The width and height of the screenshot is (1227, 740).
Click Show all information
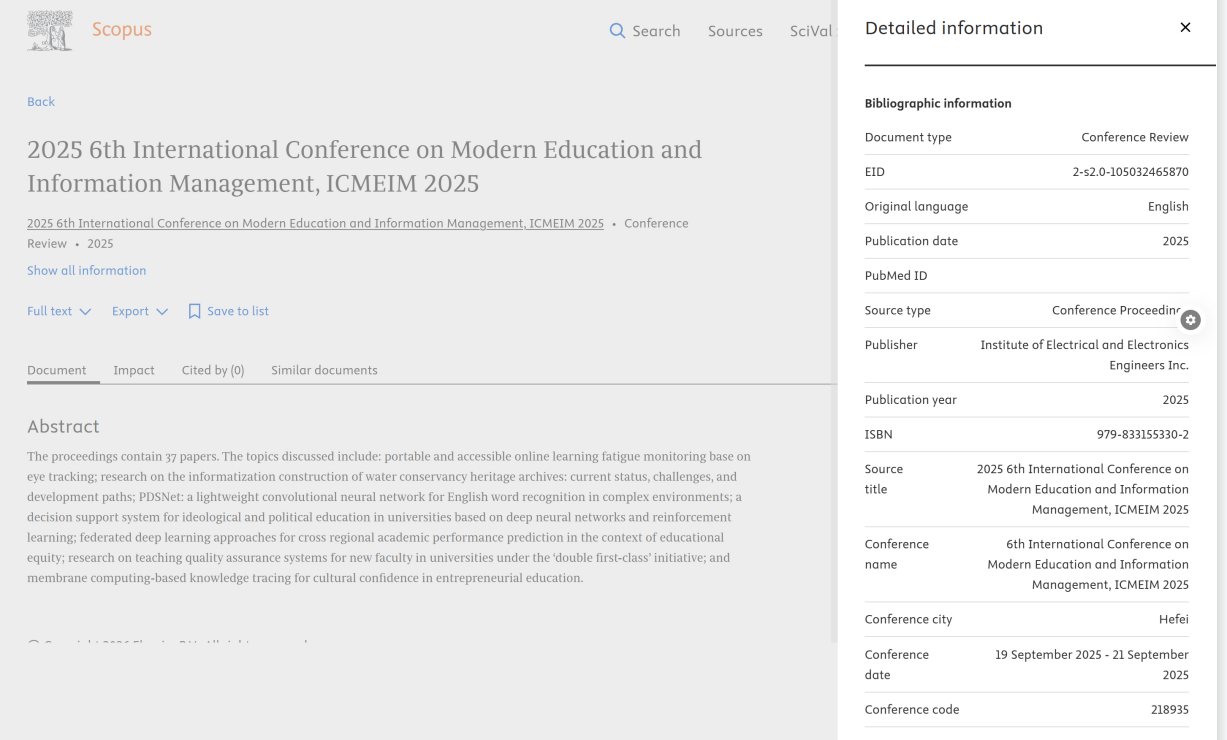86,271
